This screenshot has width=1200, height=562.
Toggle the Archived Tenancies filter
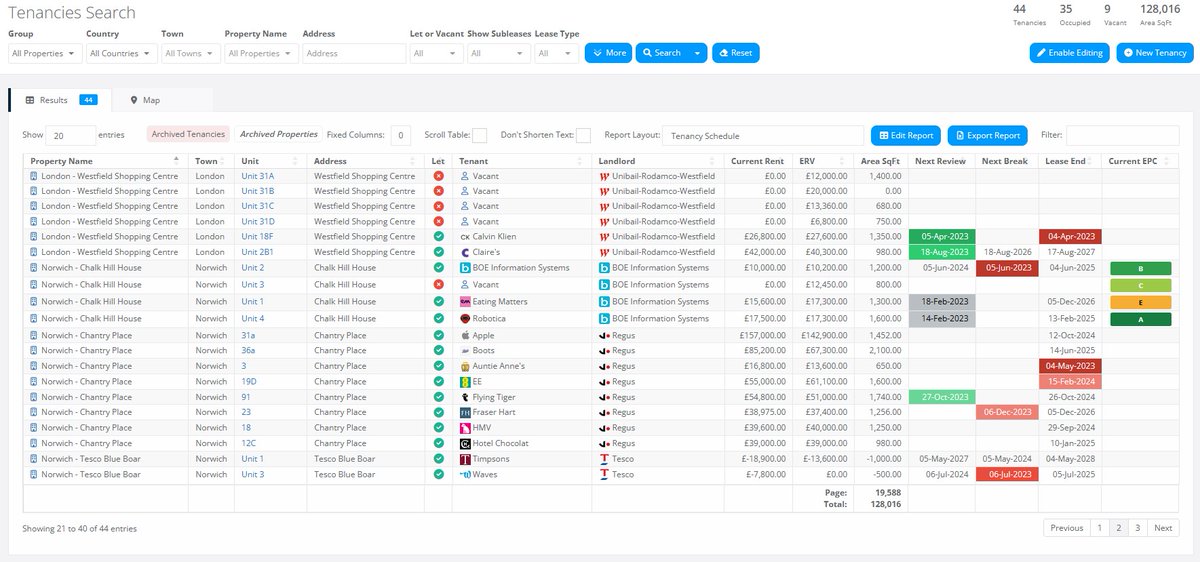pyautogui.click(x=189, y=134)
